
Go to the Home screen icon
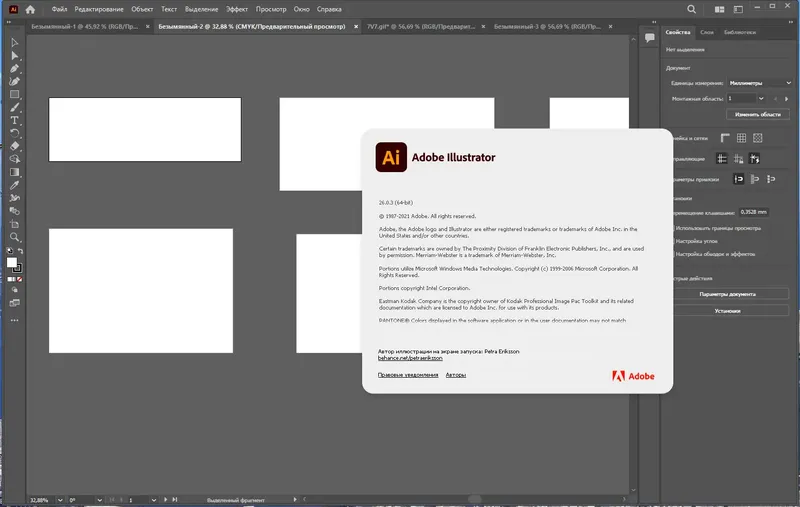click(x=30, y=9)
